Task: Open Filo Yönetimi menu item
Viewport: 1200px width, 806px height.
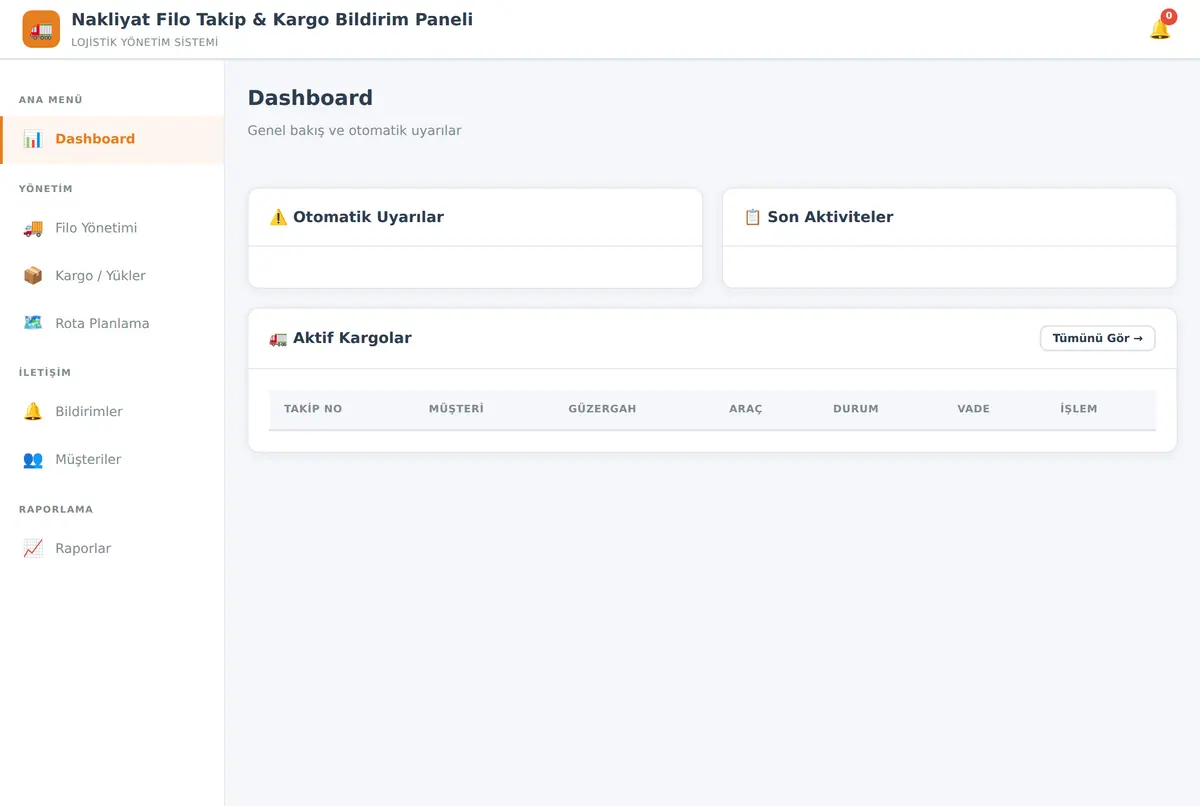Action: pos(112,228)
